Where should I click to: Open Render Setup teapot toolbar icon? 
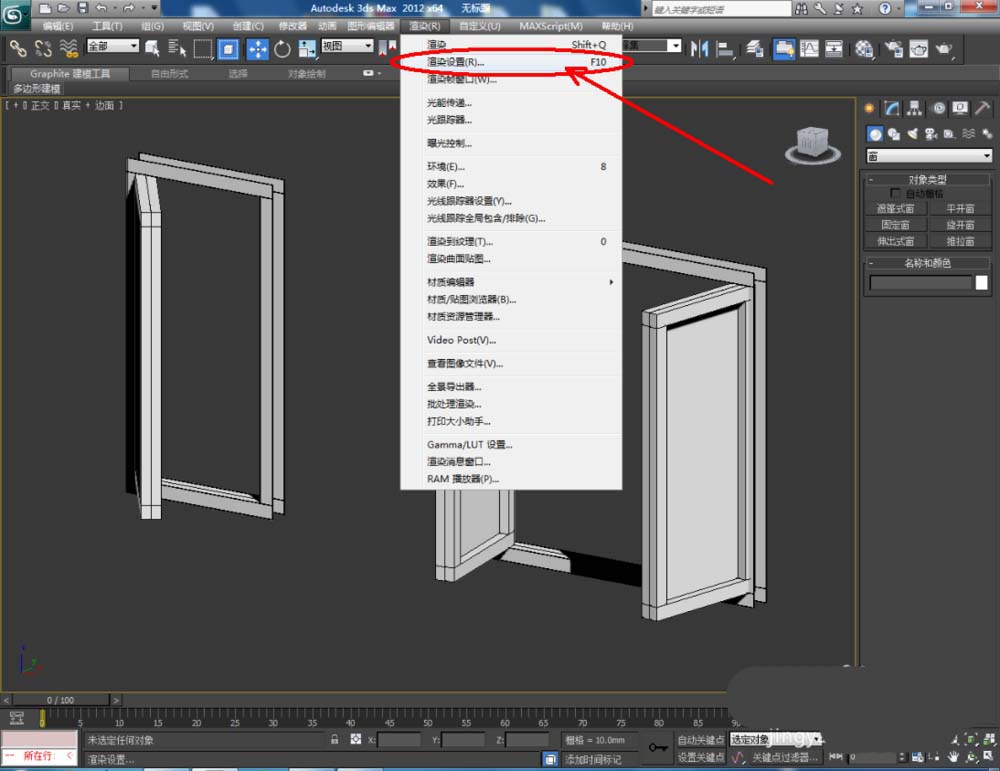pyautogui.click(x=893, y=48)
